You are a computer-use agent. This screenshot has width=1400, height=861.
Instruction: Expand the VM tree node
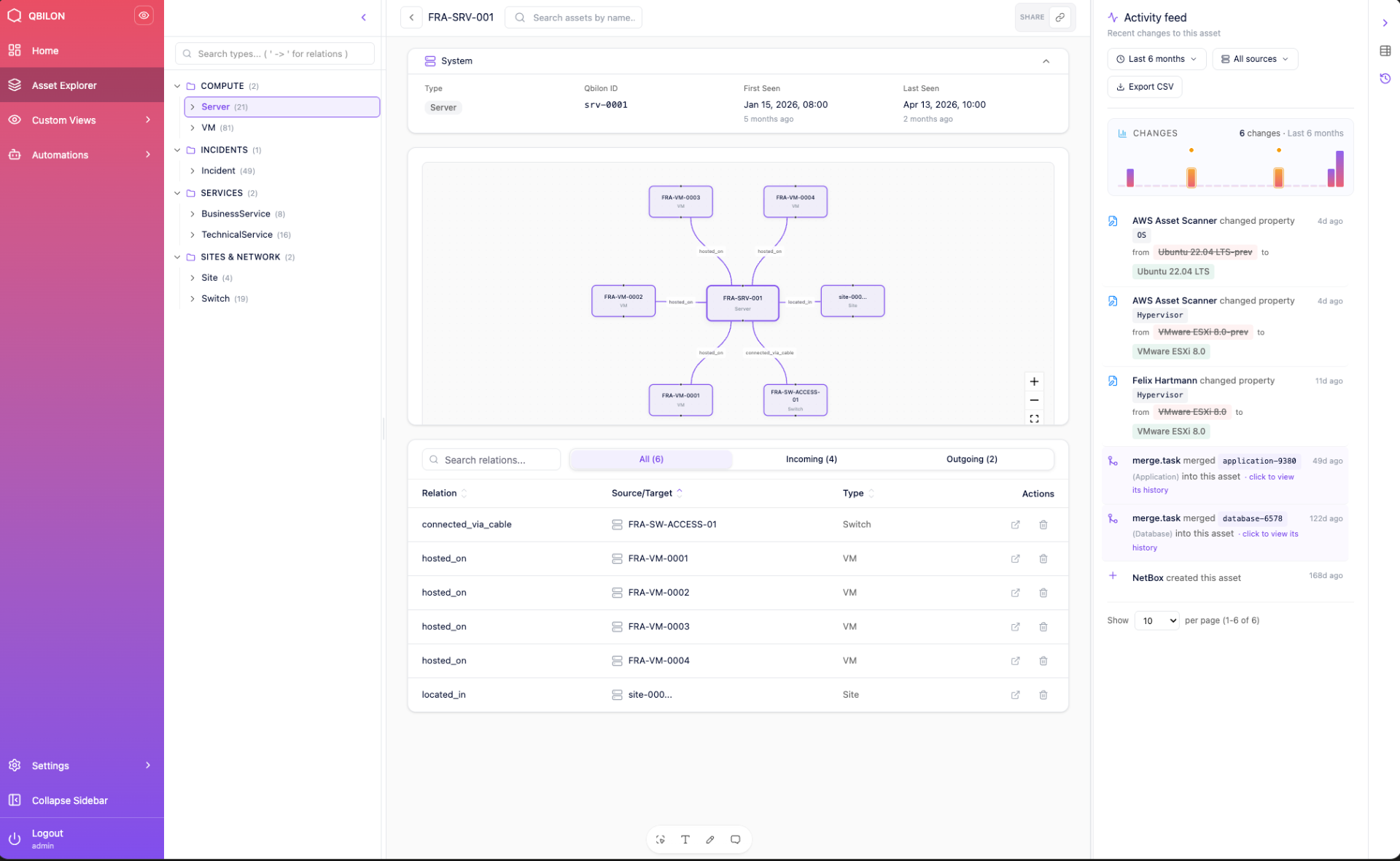pyautogui.click(x=192, y=128)
